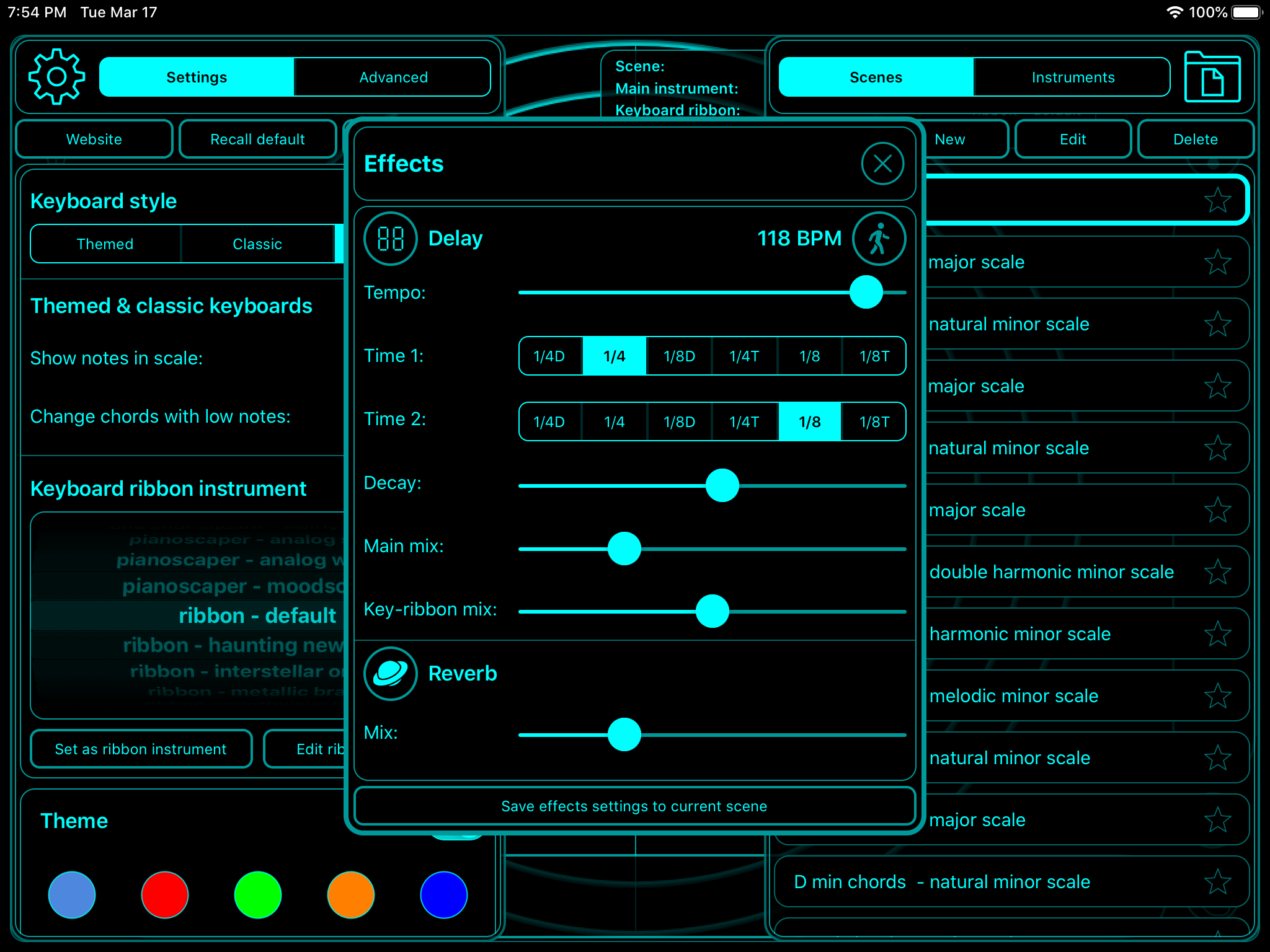Viewport: 1270px width, 952px height.
Task: Select Classic keyboard style option
Action: 257,244
